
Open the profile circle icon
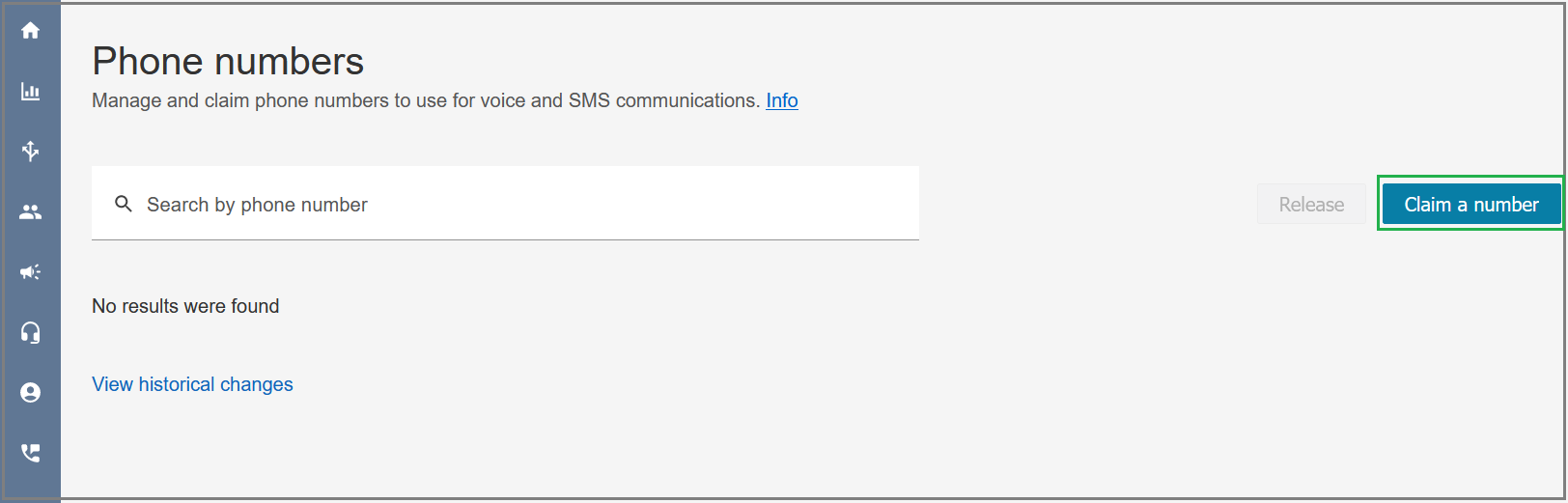pyautogui.click(x=30, y=392)
